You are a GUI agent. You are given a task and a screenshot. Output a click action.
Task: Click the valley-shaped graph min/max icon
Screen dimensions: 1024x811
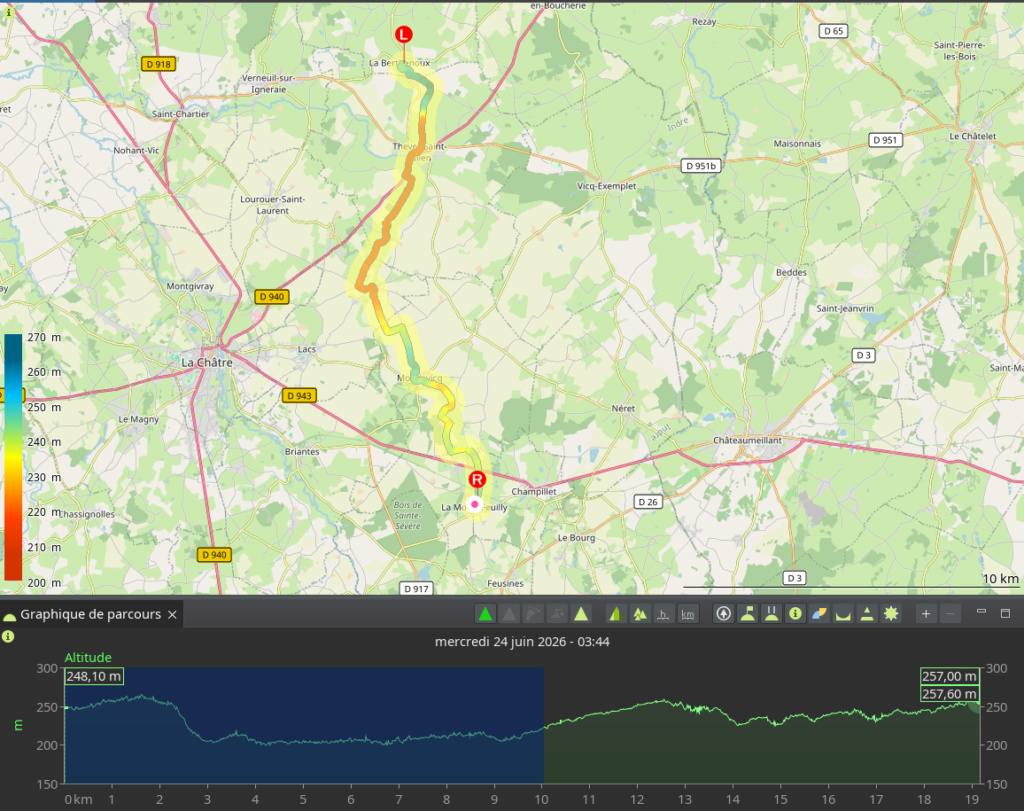pyautogui.click(x=843, y=614)
